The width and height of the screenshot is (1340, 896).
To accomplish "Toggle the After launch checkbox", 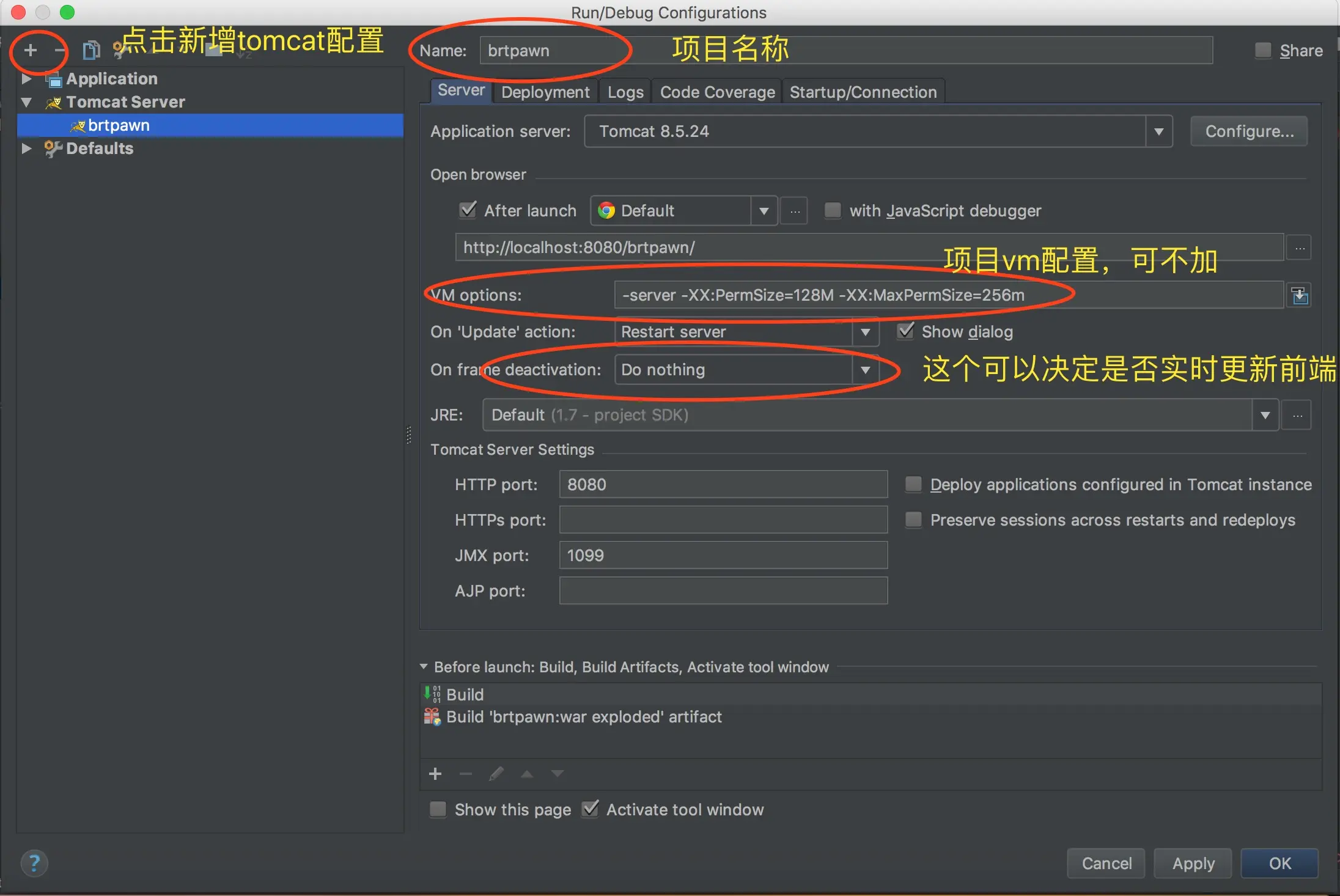I will click(468, 210).
